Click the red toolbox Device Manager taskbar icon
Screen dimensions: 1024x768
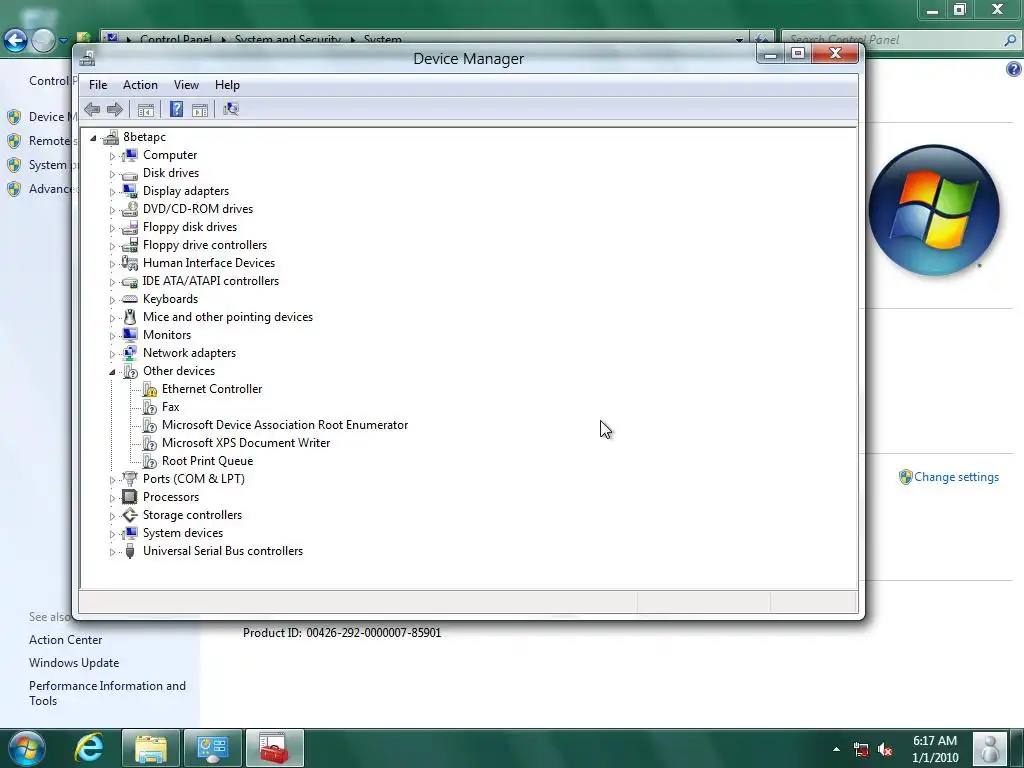point(274,748)
